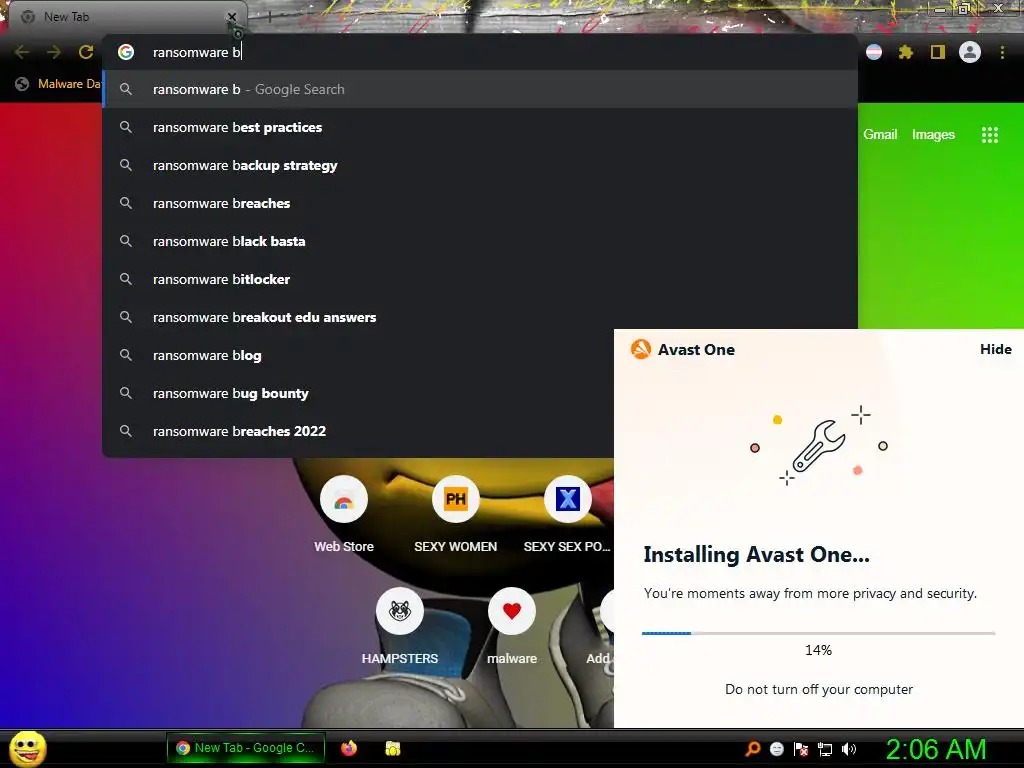Choose 'ransomware black basta' suggestion
1024x768 pixels.
point(480,241)
